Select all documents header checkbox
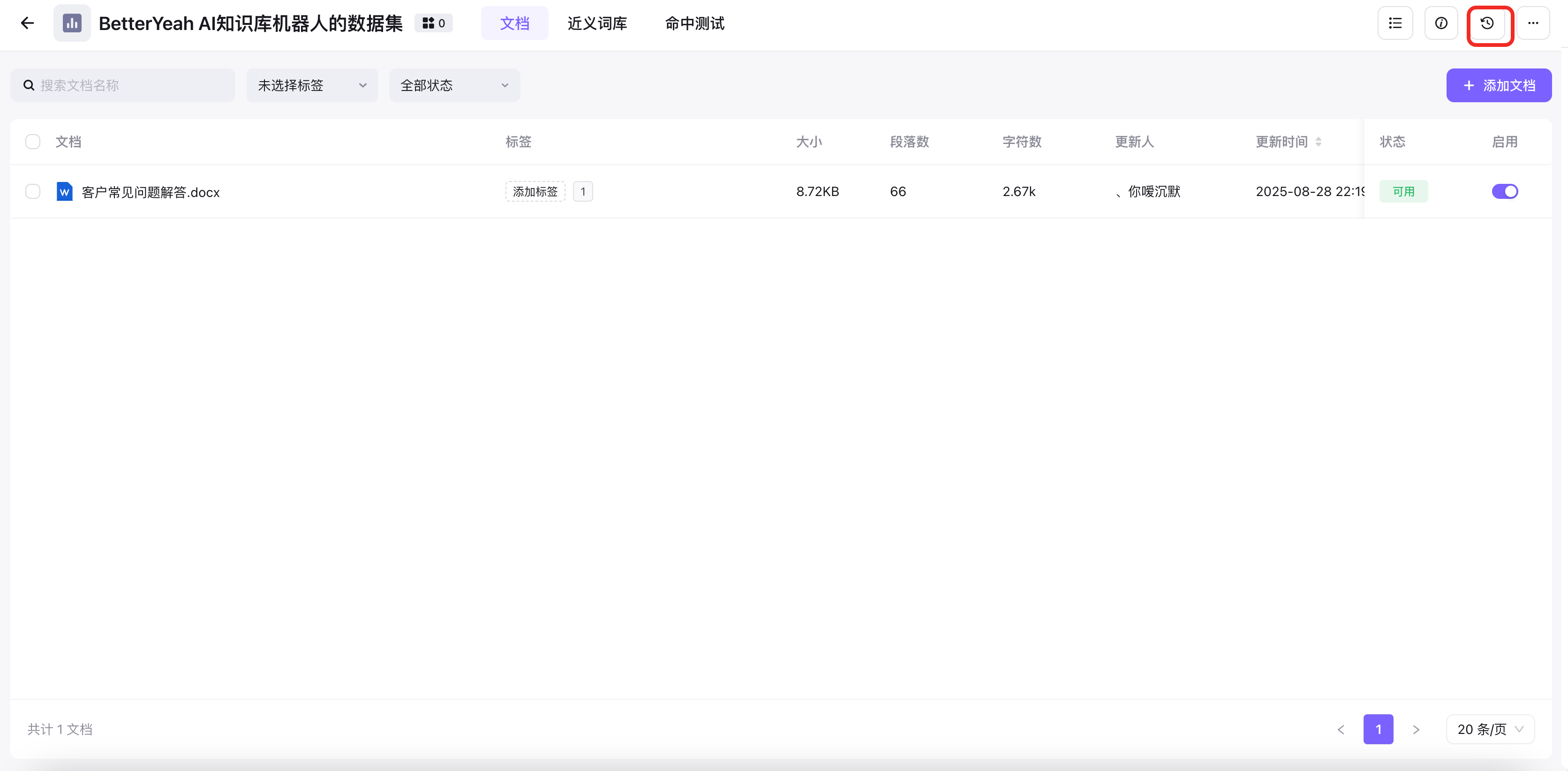The width and height of the screenshot is (1568, 771). [33, 142]
